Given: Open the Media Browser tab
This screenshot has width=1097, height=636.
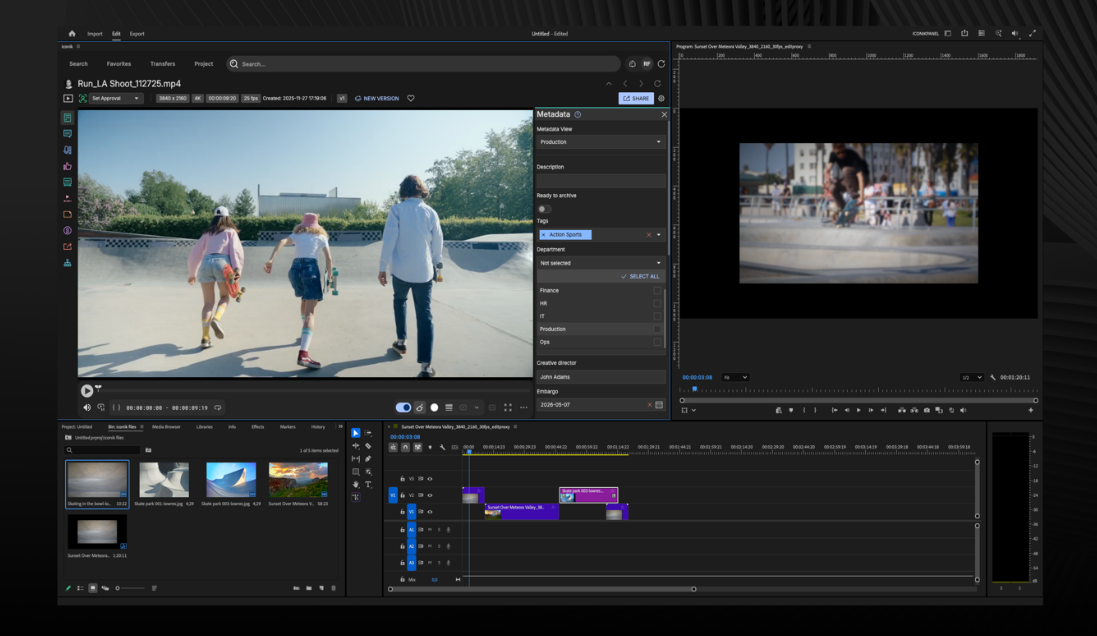Looking at the screenshot, I should click(x=166, y=427).
